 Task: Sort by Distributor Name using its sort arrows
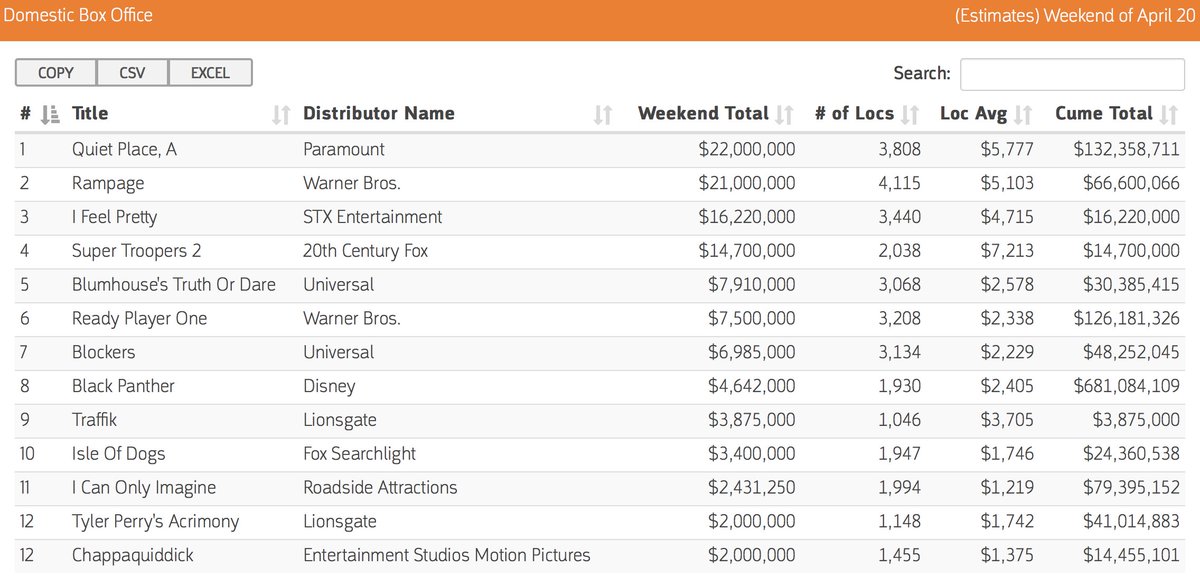pos(602,115)
